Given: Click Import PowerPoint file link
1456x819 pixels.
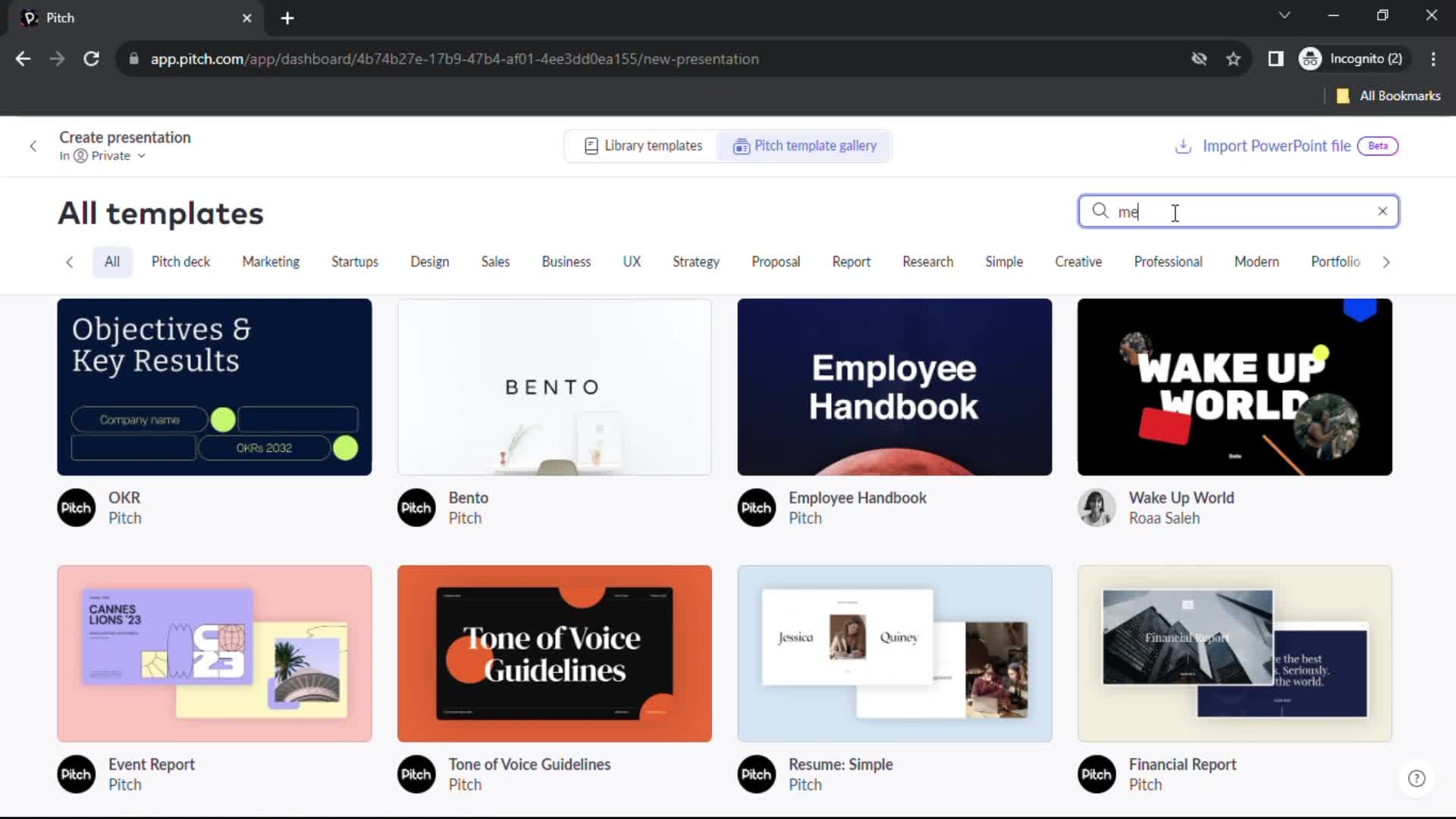Looking at the screenshot, I should (x=1276, y=146).
